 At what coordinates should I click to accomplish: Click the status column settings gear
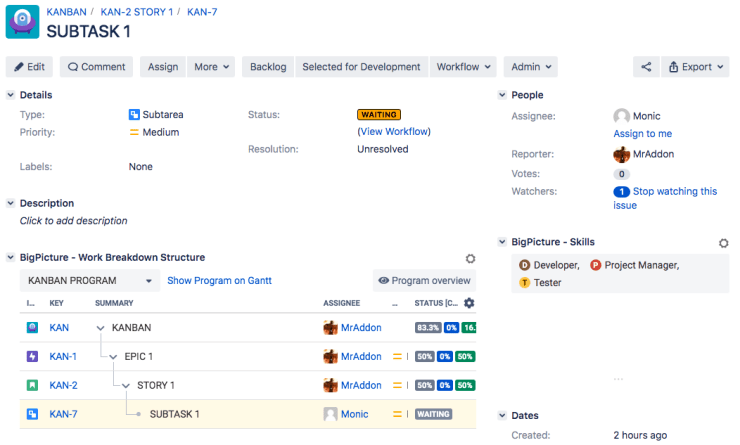click(469, 303)
